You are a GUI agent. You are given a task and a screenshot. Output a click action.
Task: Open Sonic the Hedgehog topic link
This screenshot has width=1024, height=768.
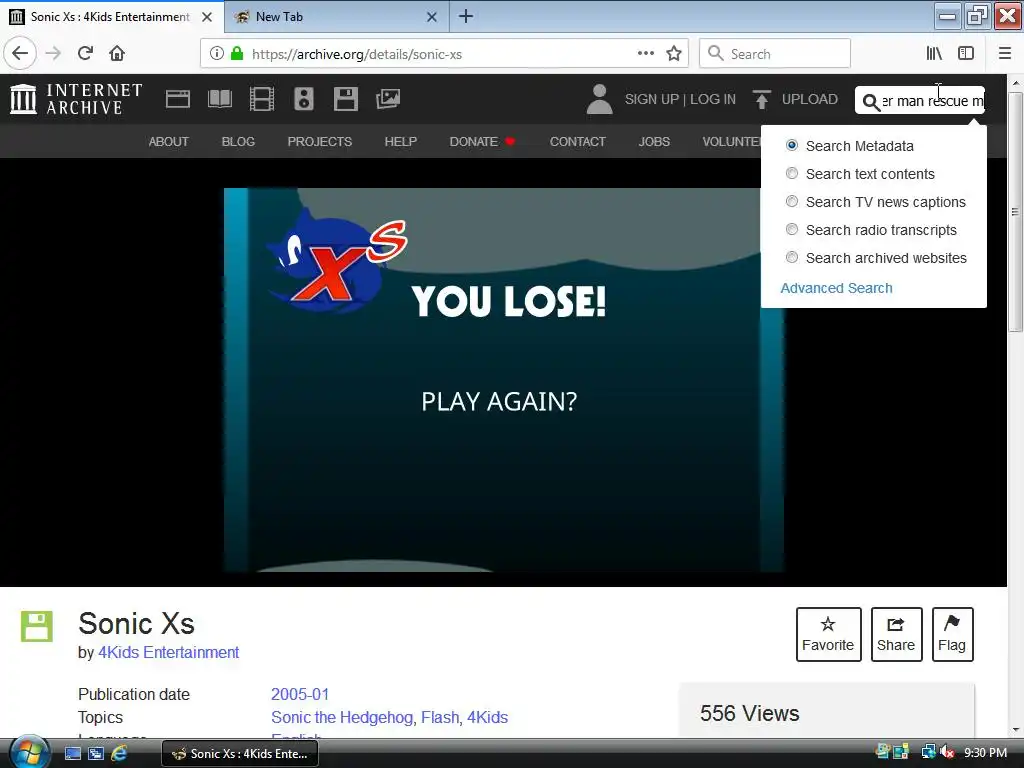(342, 717)
